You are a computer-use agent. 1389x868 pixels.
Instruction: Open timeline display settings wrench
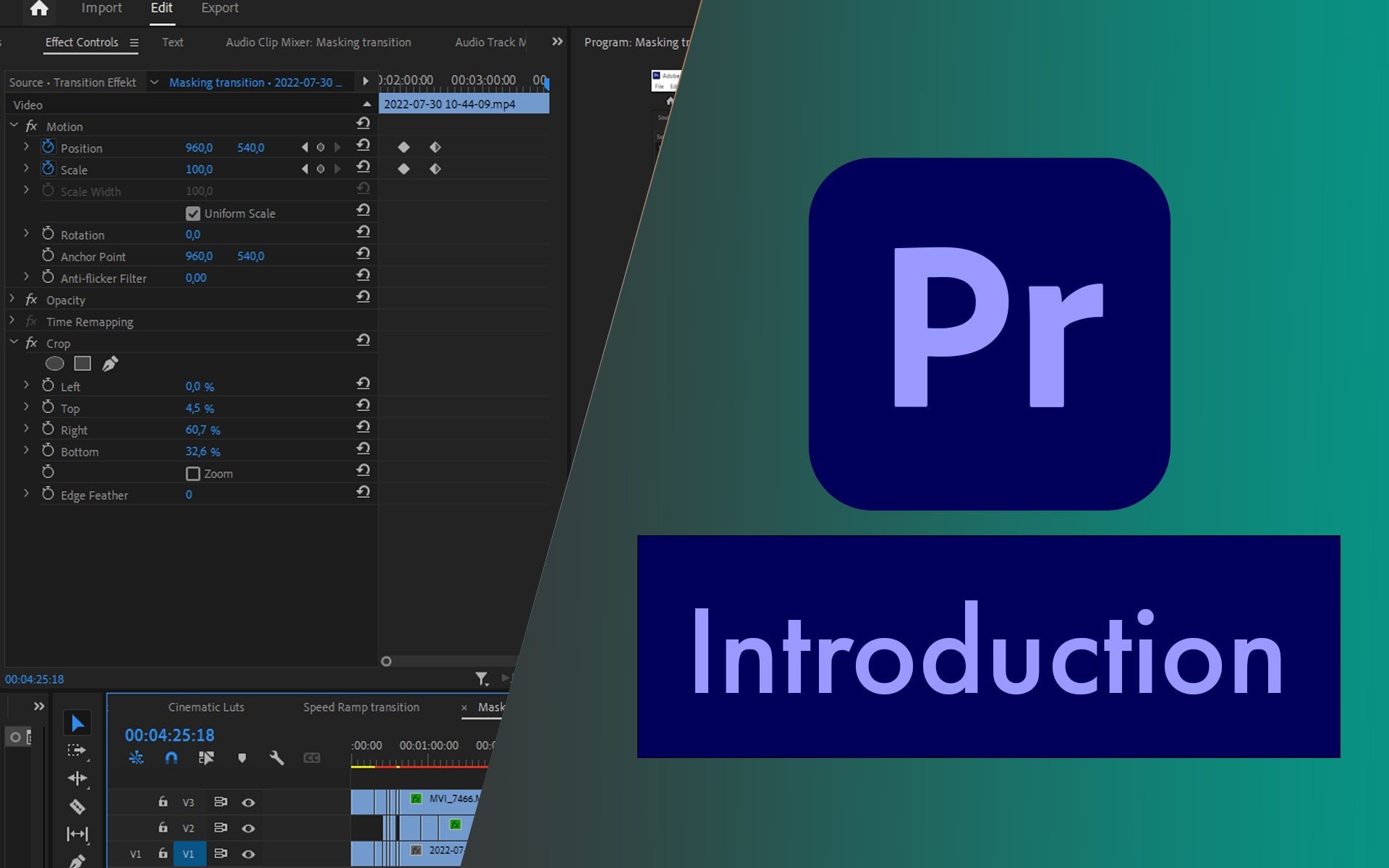276,758
